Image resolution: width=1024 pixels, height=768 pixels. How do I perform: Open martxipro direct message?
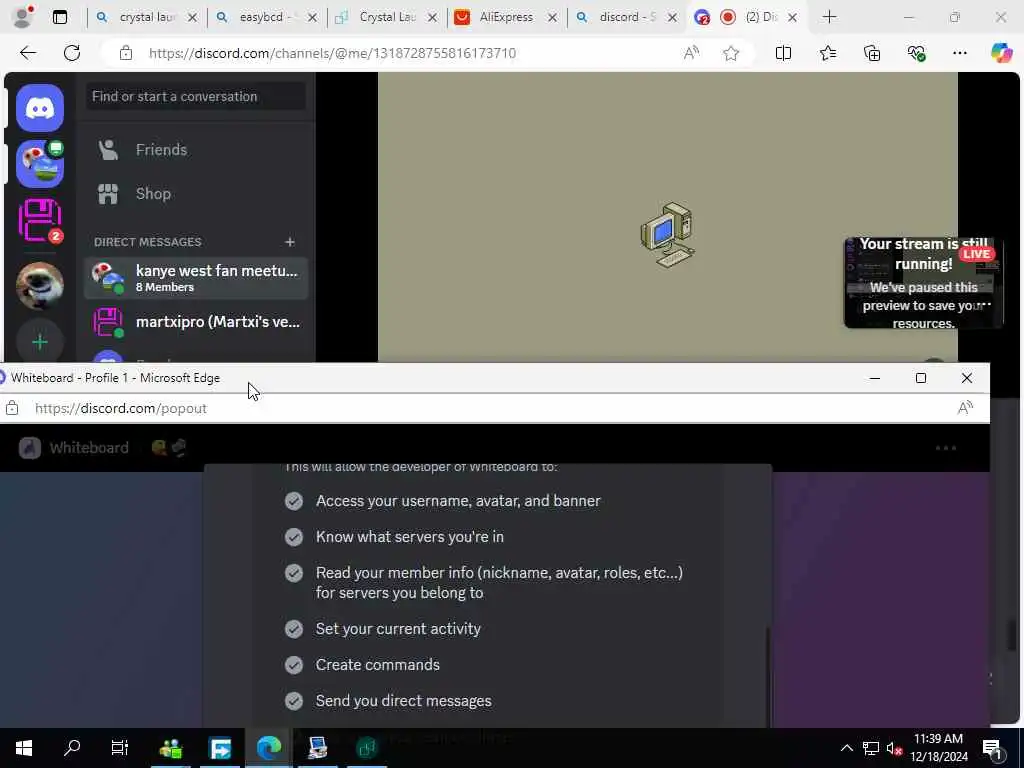[x=196, y=322]
